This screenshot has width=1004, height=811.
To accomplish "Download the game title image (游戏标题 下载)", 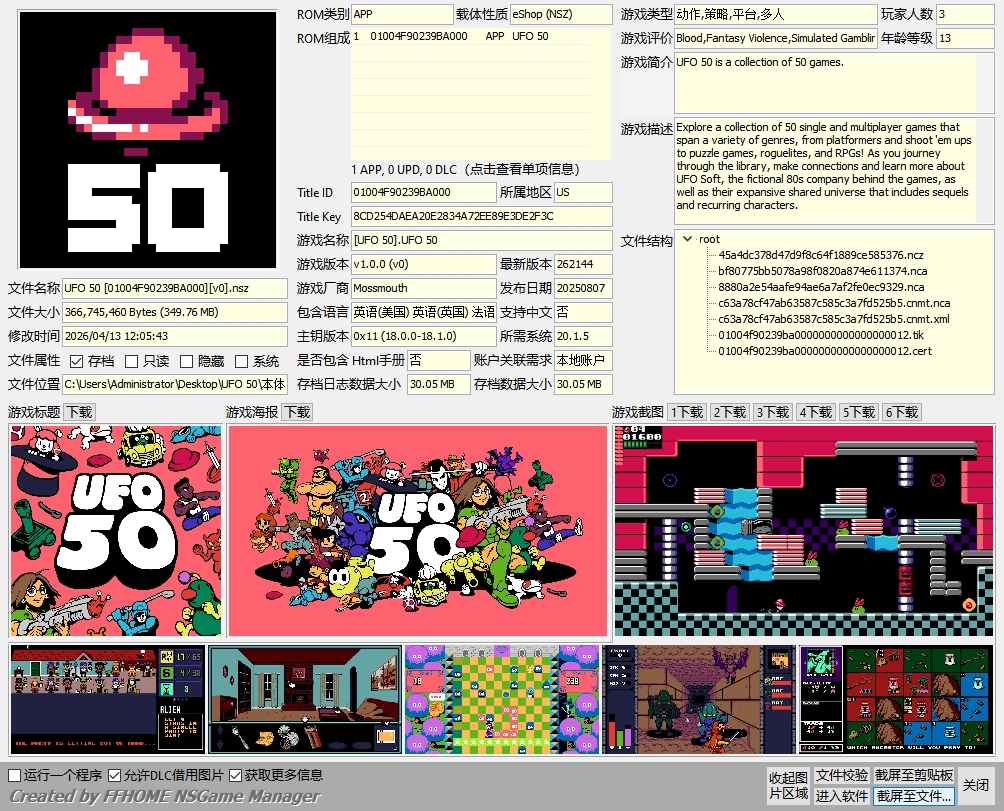I will [x=80, y=412].
